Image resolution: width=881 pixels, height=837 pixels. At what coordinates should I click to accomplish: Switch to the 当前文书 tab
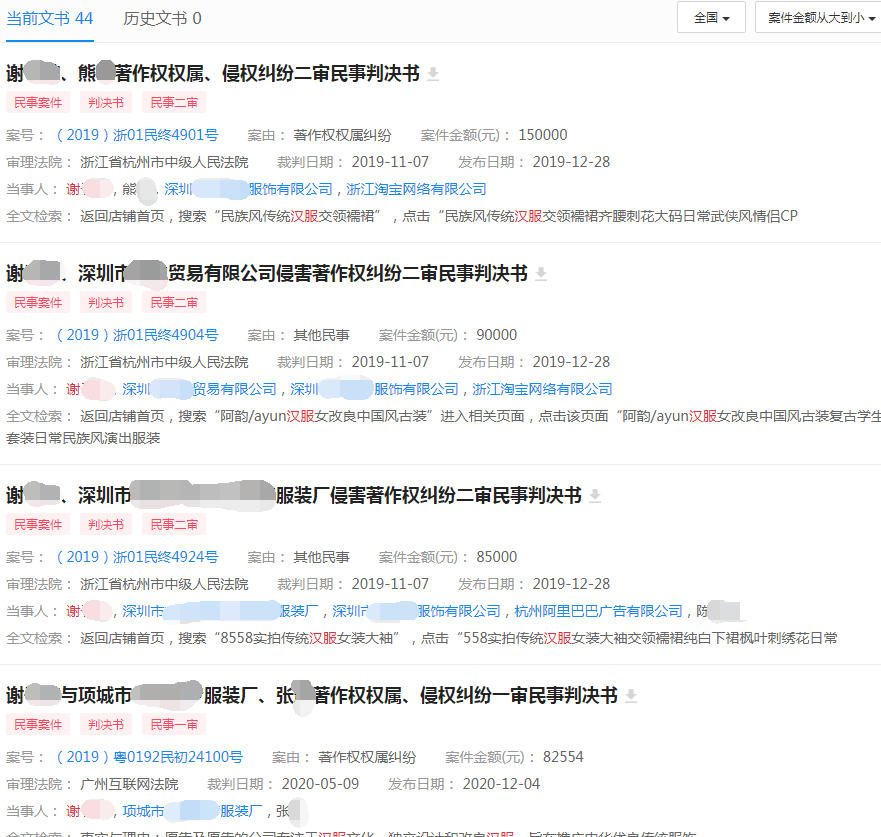coord(39,17)
